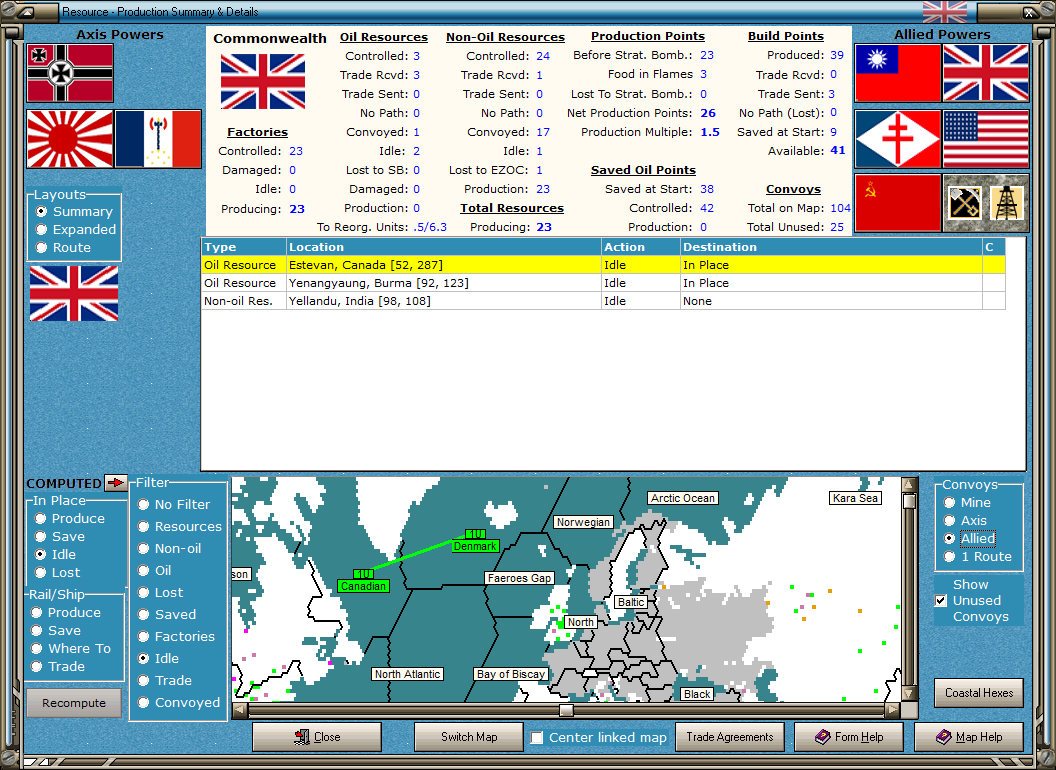The image size is (1056, 770).
Task: Select the Yenangyaung, Burma row
Action: 603,283
